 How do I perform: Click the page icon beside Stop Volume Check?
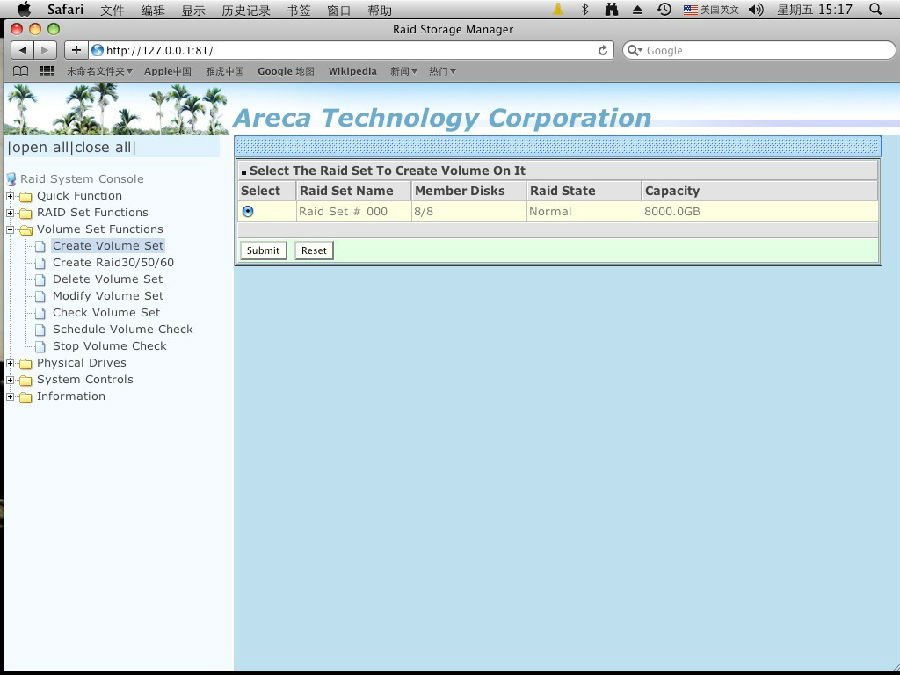tap(40, 347)
